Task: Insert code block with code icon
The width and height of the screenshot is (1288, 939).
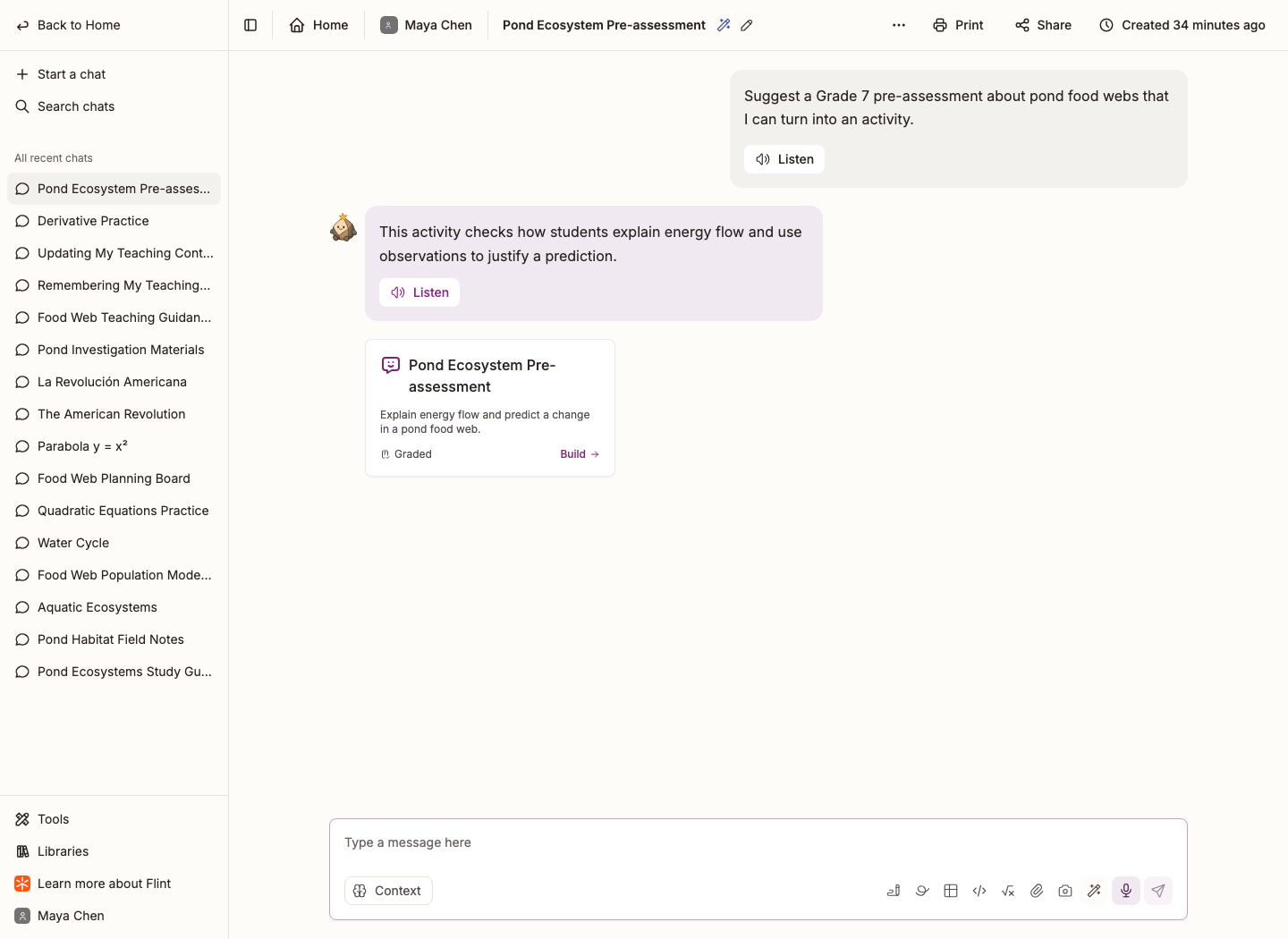Action: (979, 891)
